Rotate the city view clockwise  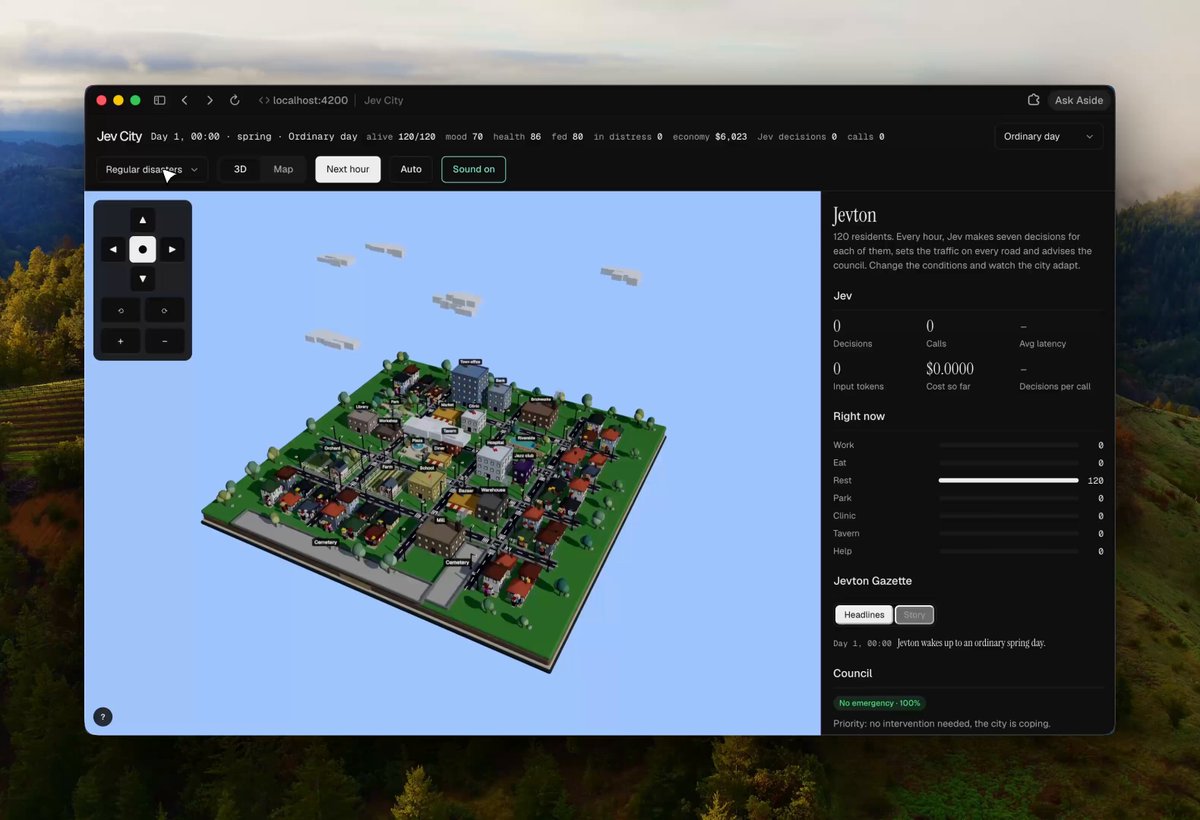tap(165, 310)
